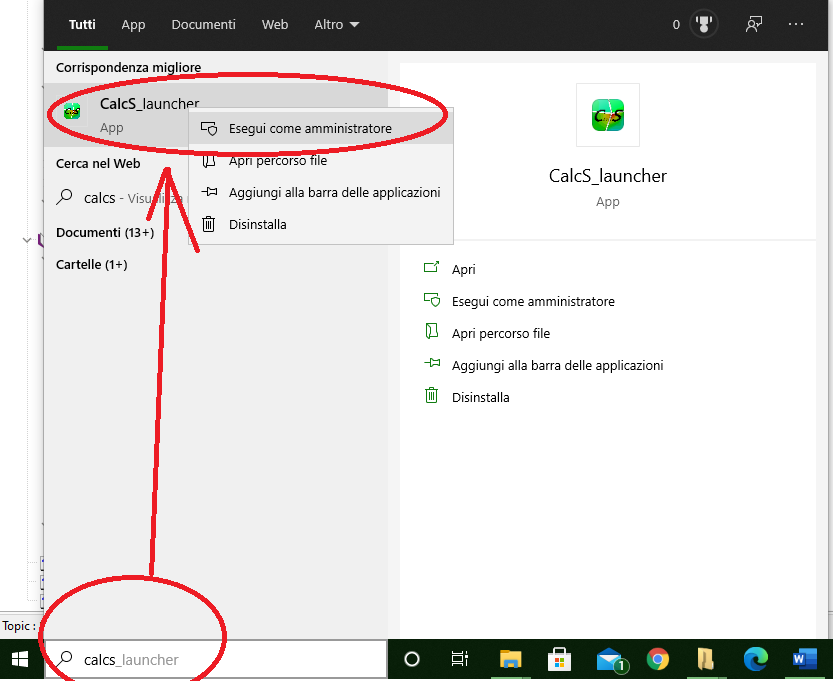Image resolution: width=833 pixels, height=681 pixels.
Task: Click the feedback person icon
Action: click(754, 24)
